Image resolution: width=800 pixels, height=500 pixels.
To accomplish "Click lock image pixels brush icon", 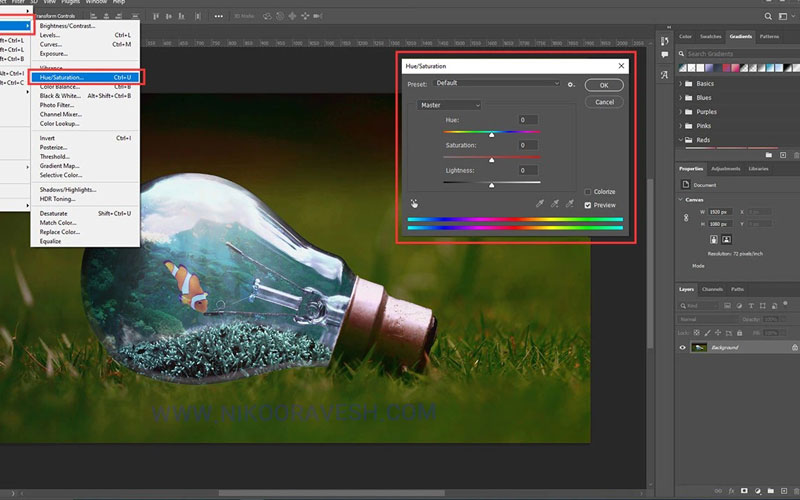I will 707,333.
